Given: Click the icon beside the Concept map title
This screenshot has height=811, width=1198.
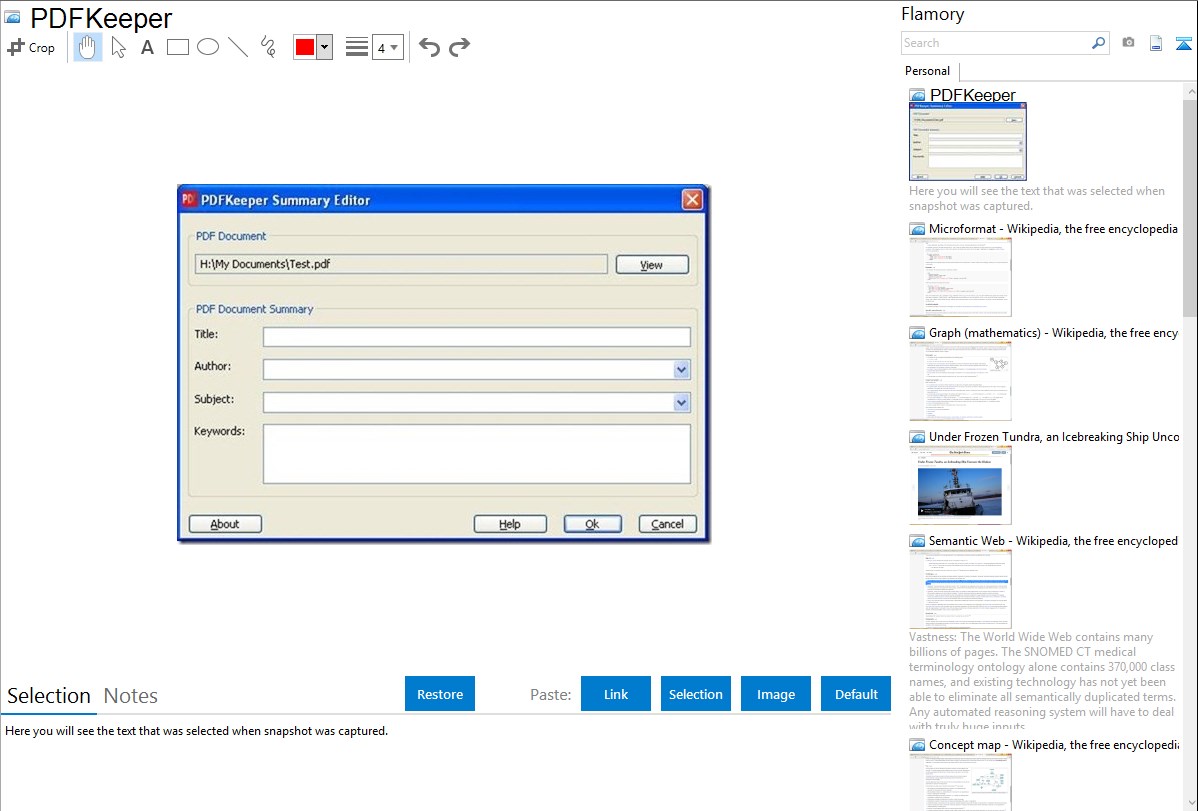Looking at the screenshot, I should click(917, 744).
